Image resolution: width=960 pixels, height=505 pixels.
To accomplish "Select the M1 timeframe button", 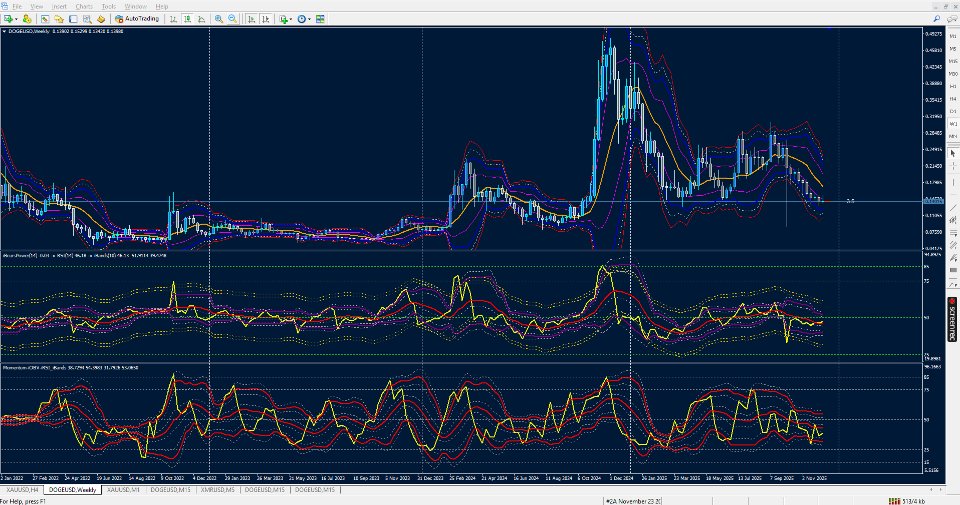I will [x=953, y=36].
